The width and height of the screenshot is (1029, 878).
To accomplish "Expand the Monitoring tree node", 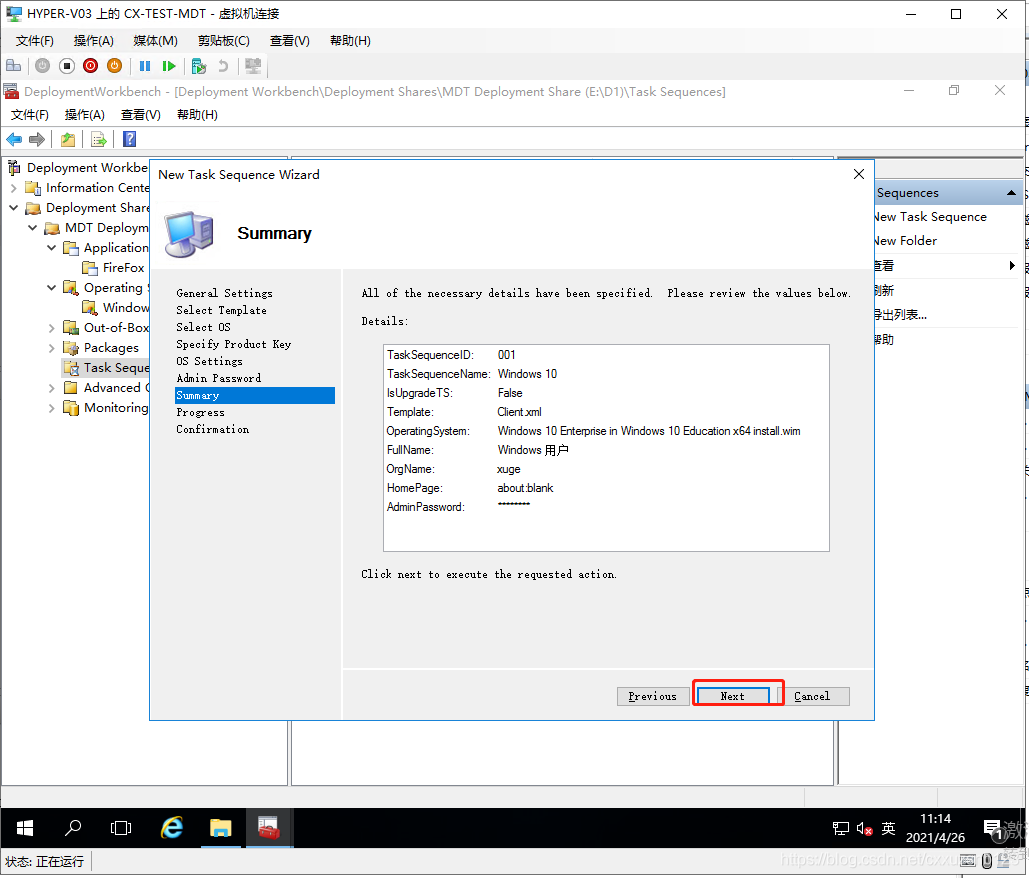I will pos(52,408).
